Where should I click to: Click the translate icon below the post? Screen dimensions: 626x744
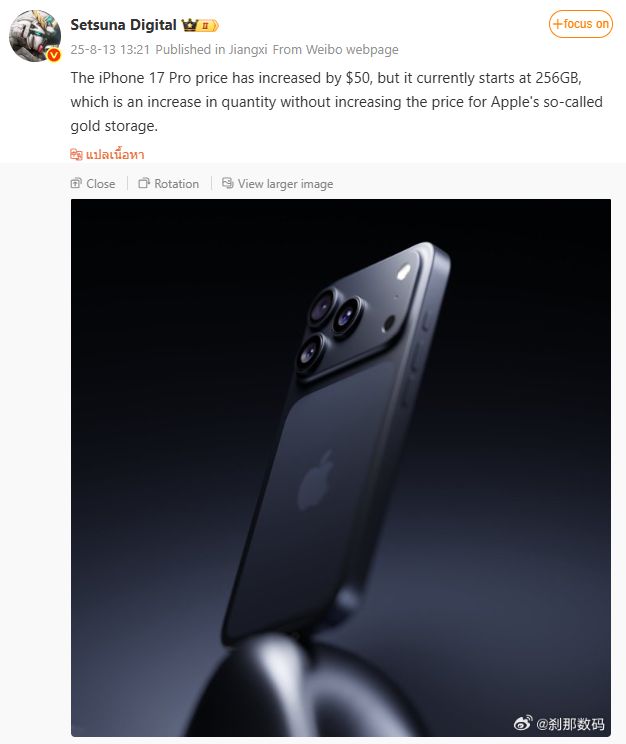coord(76,154)
